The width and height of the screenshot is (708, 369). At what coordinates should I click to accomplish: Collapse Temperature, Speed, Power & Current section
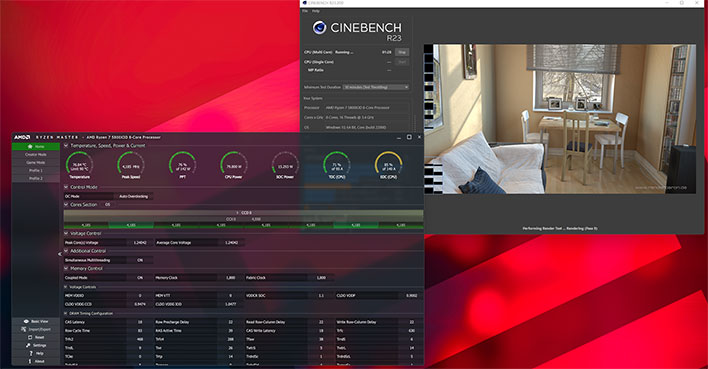pos(66,145)
